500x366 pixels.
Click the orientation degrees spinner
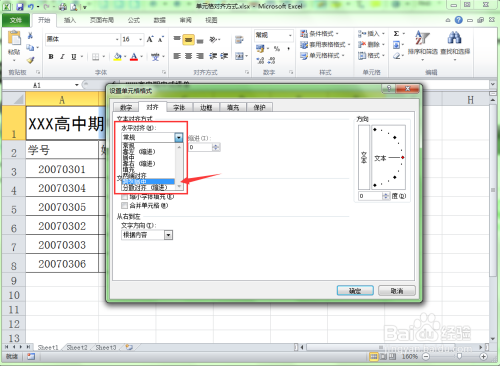pyautogui.click(x=386, y=196)
